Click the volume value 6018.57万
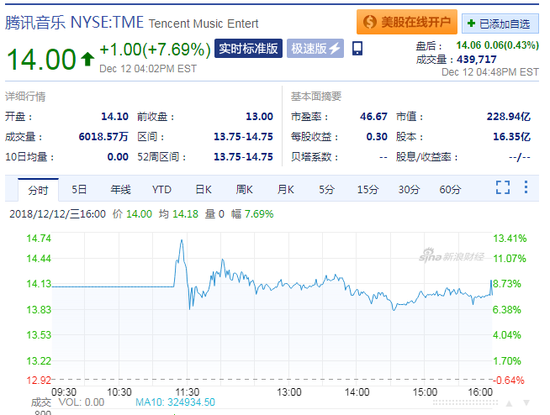Image resolution: width=550 pixels, height=415 pixels. click(103, 136)
